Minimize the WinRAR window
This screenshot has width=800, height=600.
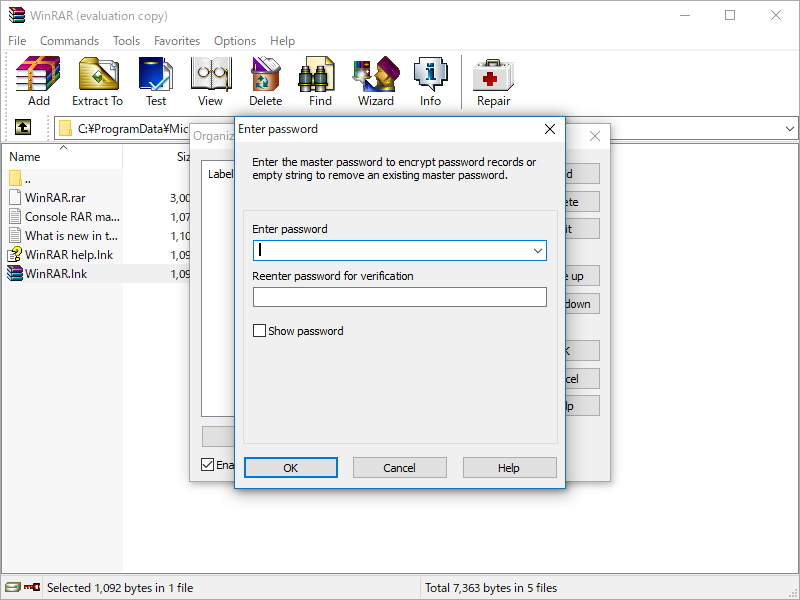(685, 15)
